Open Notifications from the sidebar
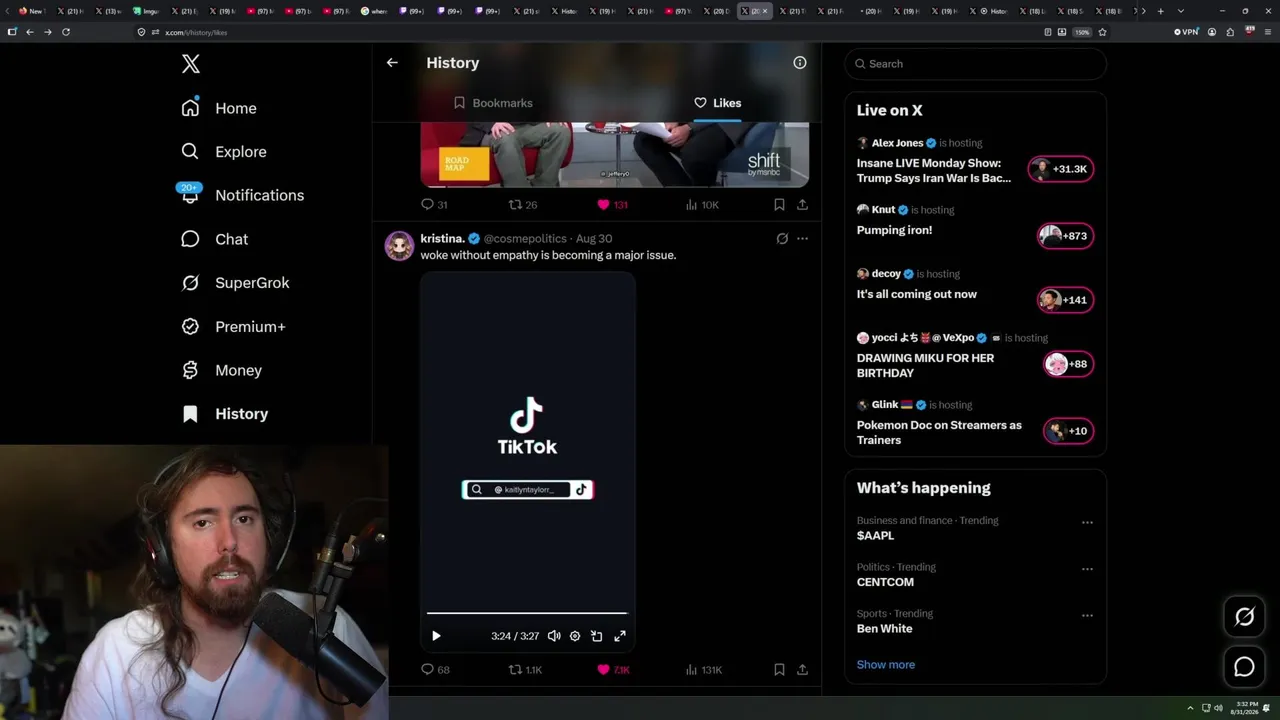The height and width of the screenshot is (720, 1280). [x=242, y=195]
